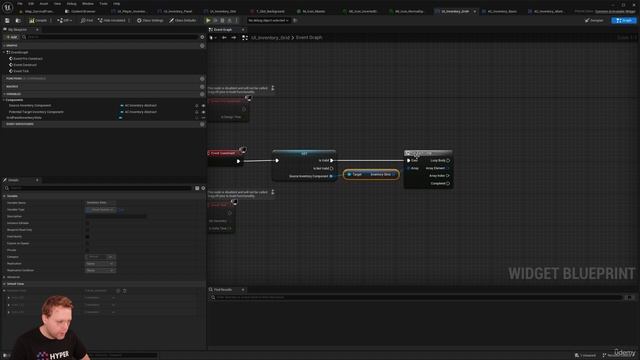Click the Source Inventory Component output pin
This screenshot has height=360, width=640.
[331, 176]
